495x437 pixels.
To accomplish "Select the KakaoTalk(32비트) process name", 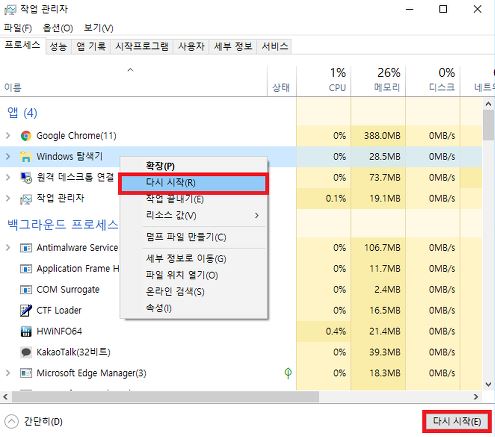I will pos(73,352).
